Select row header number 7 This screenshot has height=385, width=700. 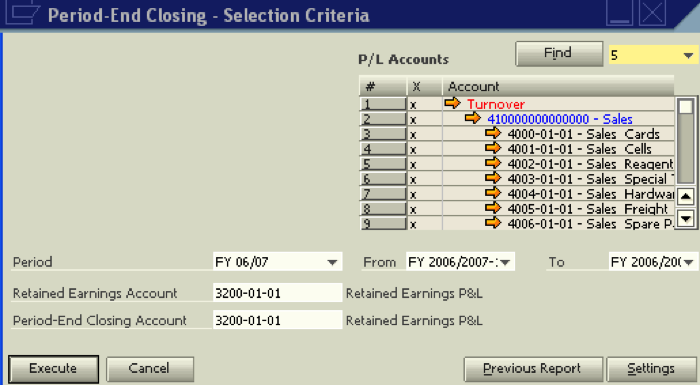[x=383, y=194]
